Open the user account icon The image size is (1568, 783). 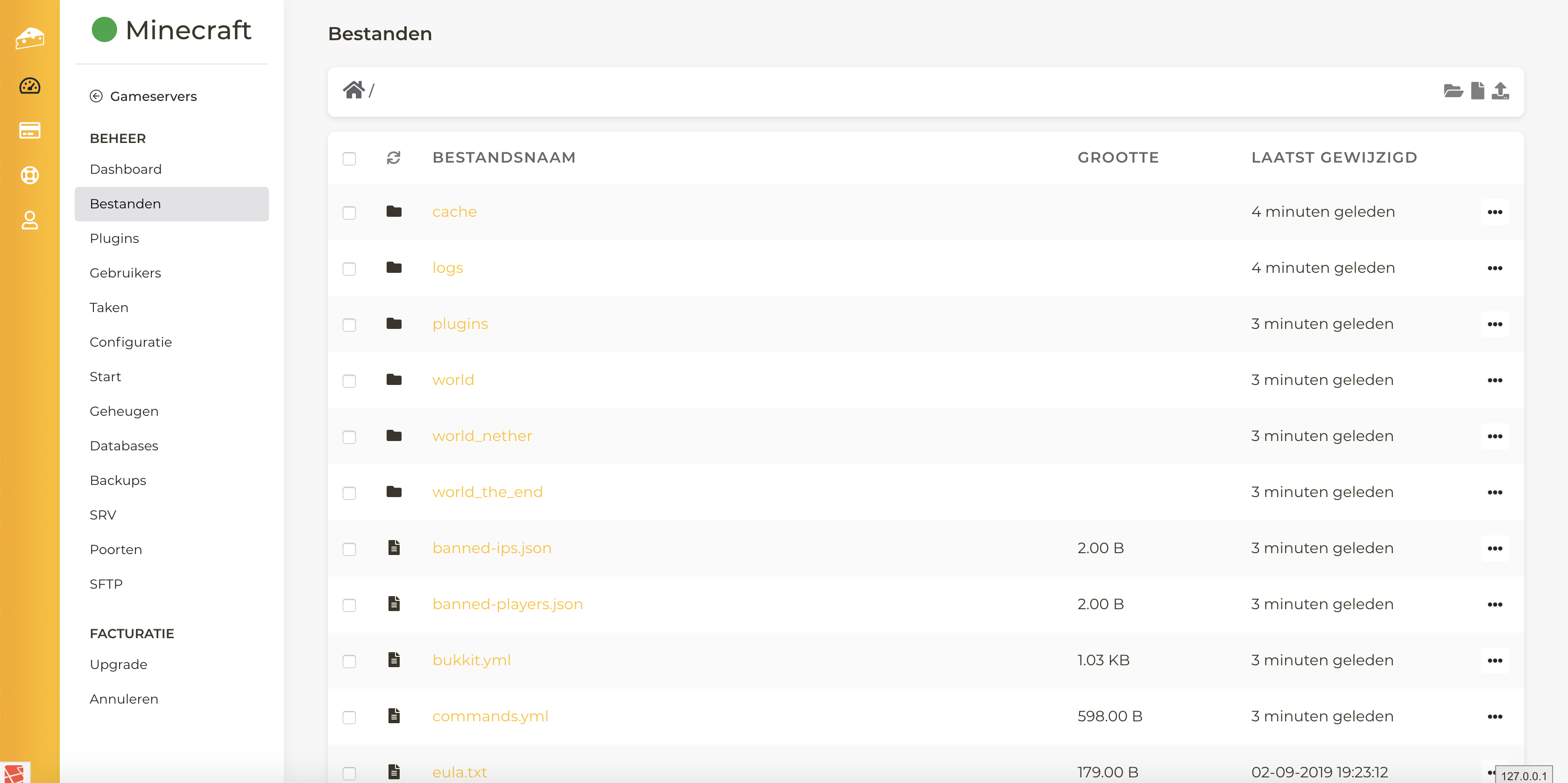[29, 221]
